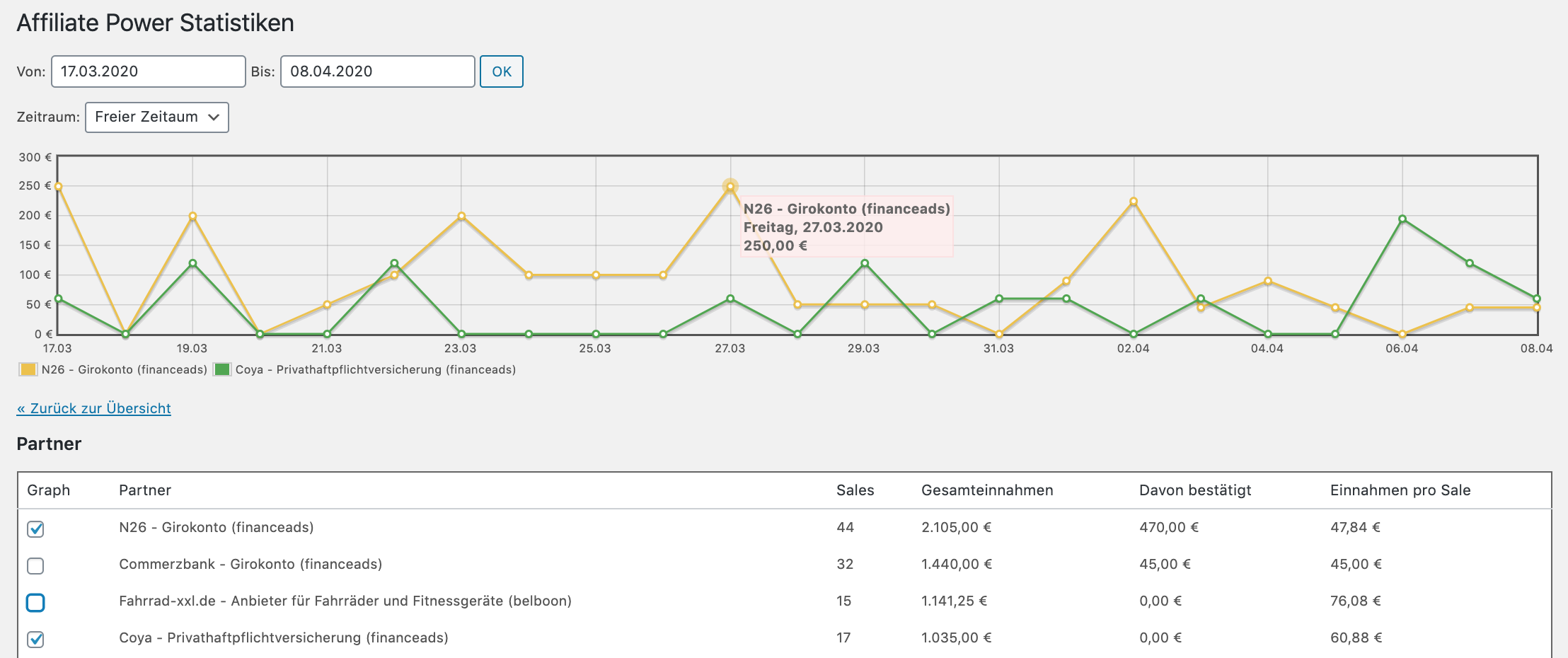The image size is (1568, 658).
Task: Click the Affiliate Power Statistiken heading
Action: coord(156,23)
